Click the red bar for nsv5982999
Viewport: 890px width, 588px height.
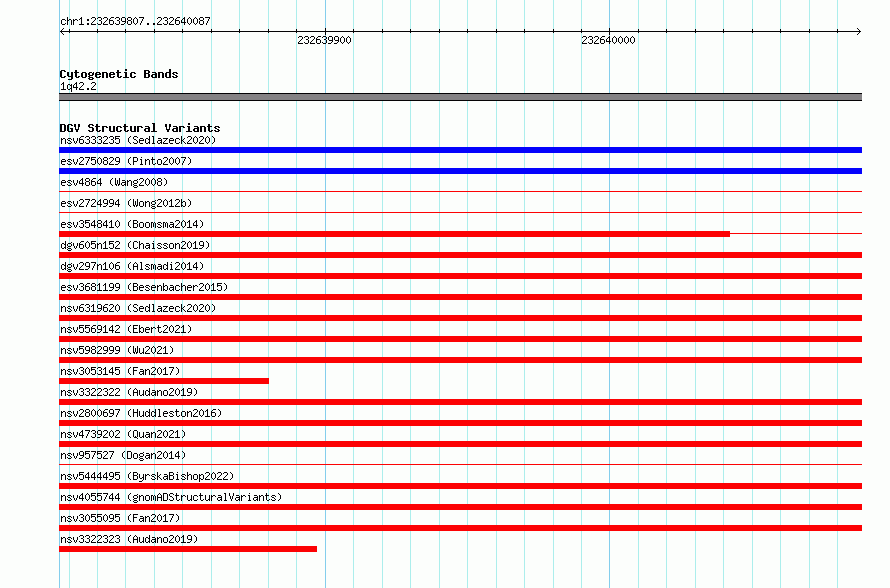click(460, 360)
